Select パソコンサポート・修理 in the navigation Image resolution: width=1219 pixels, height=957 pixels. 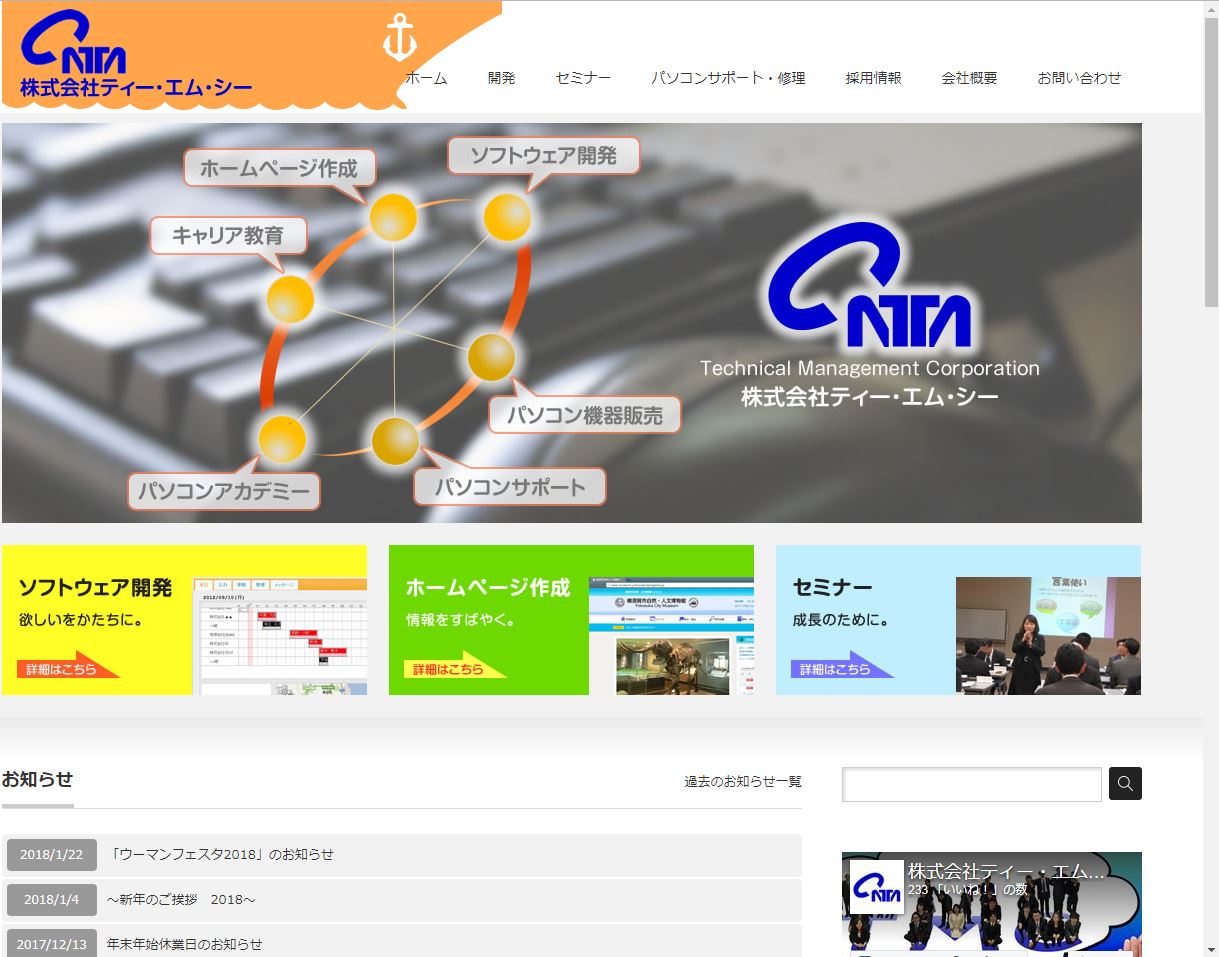click(727, 78)
